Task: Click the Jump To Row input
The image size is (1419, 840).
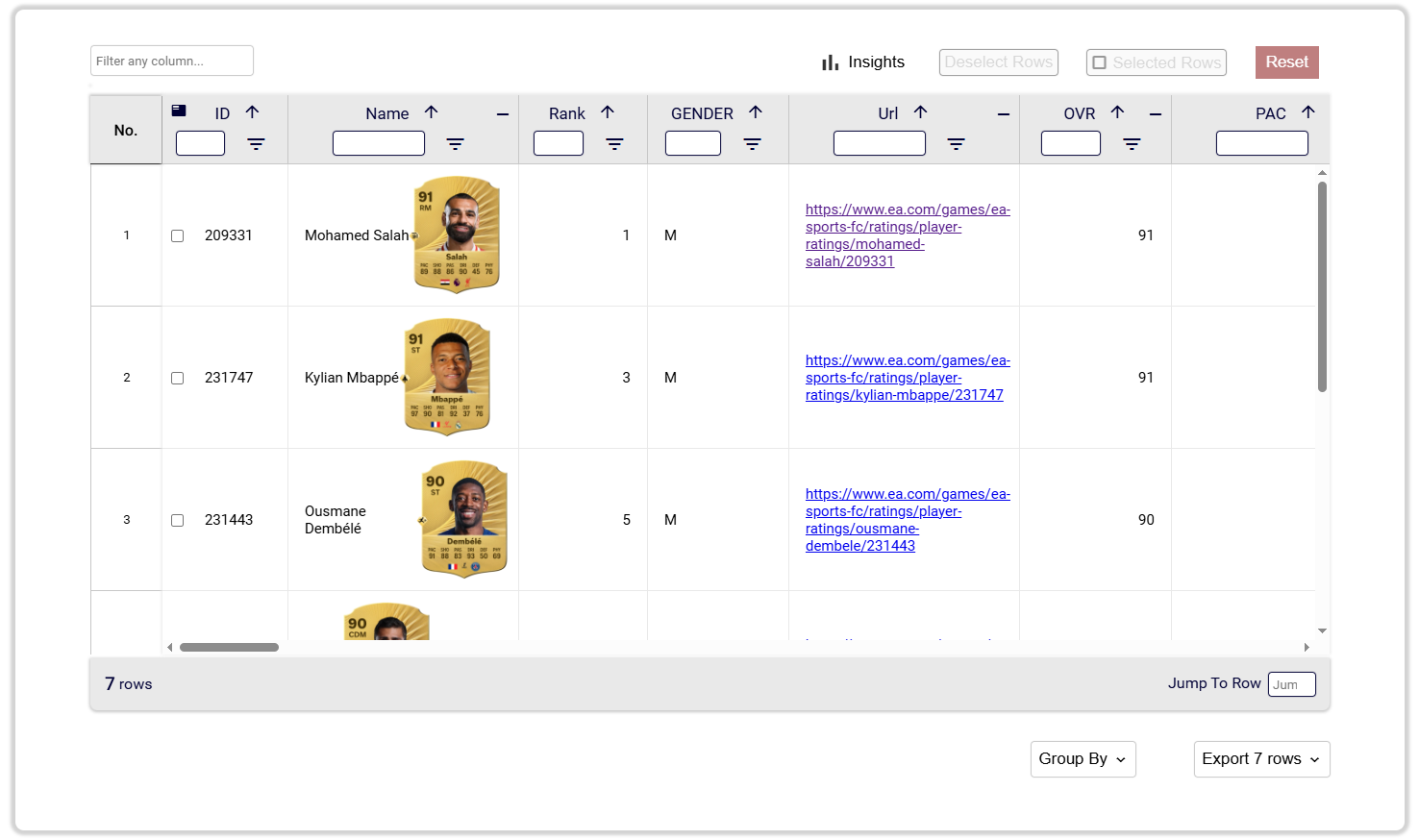Action: point(1292,684)
